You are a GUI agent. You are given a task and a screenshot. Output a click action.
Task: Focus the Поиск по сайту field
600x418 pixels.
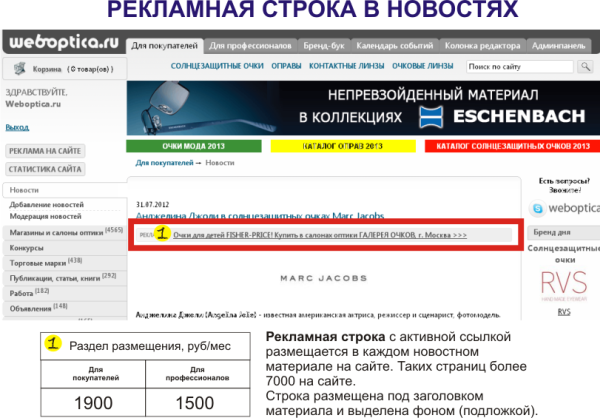tap(519, 67)
